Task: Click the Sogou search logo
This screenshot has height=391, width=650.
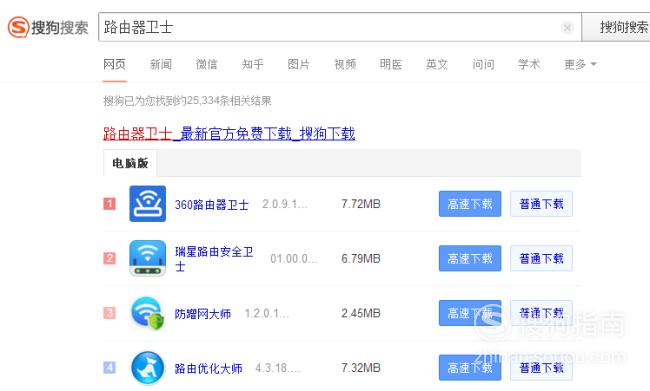Action: coord(48,27)
